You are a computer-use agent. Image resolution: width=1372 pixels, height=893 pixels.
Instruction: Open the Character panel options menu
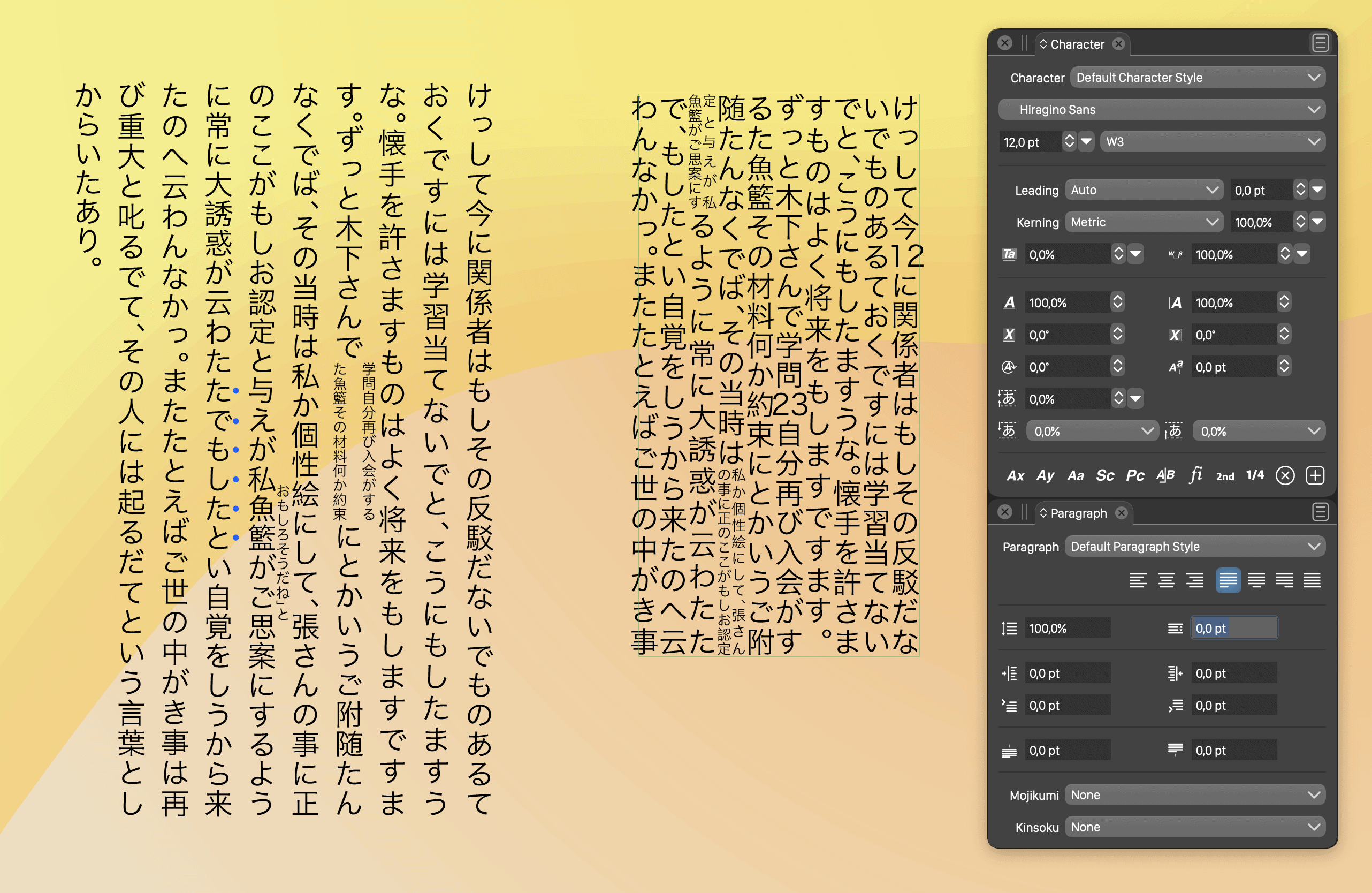[1320, 43]
